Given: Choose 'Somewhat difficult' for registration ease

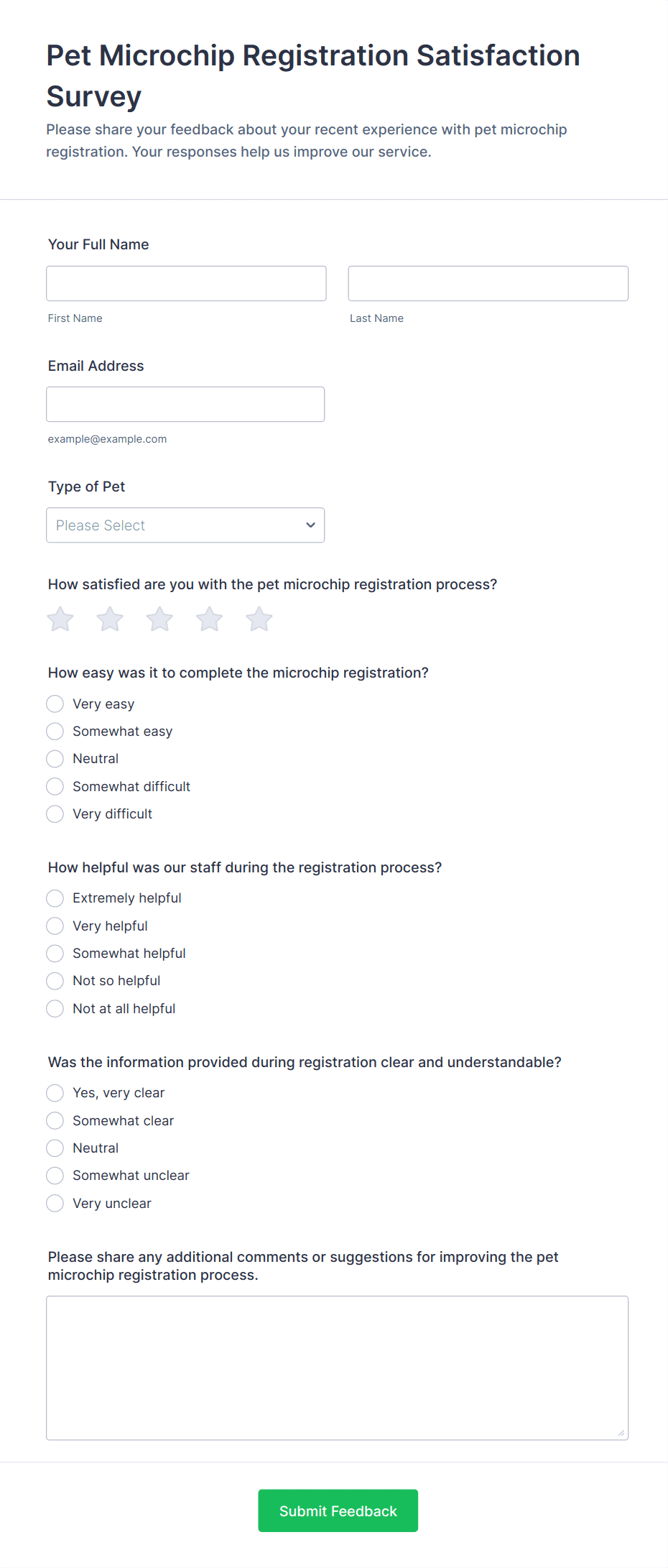Looking at the screenshot, I should [x=55, y=786].
